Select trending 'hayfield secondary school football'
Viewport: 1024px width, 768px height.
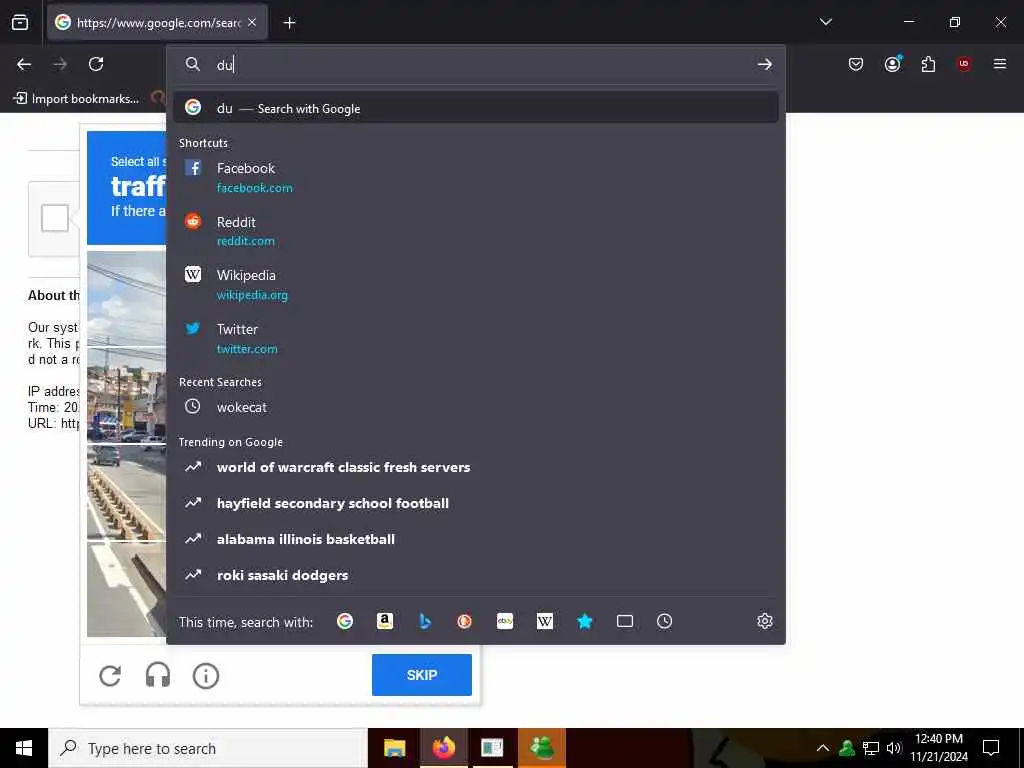tap(475, 503)
